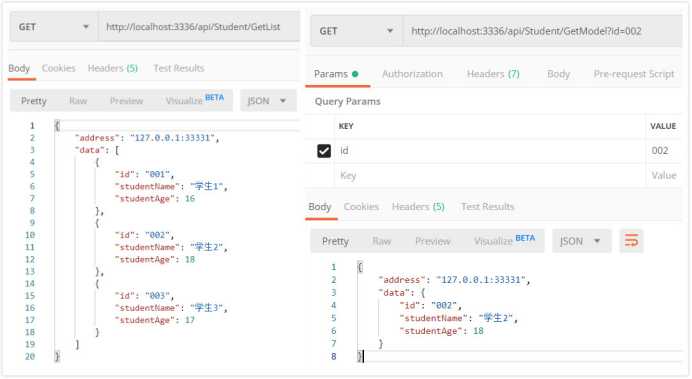Switch to the Authorization tab
The width and height of the screenshot is (692, 379).
click(412, 74)
